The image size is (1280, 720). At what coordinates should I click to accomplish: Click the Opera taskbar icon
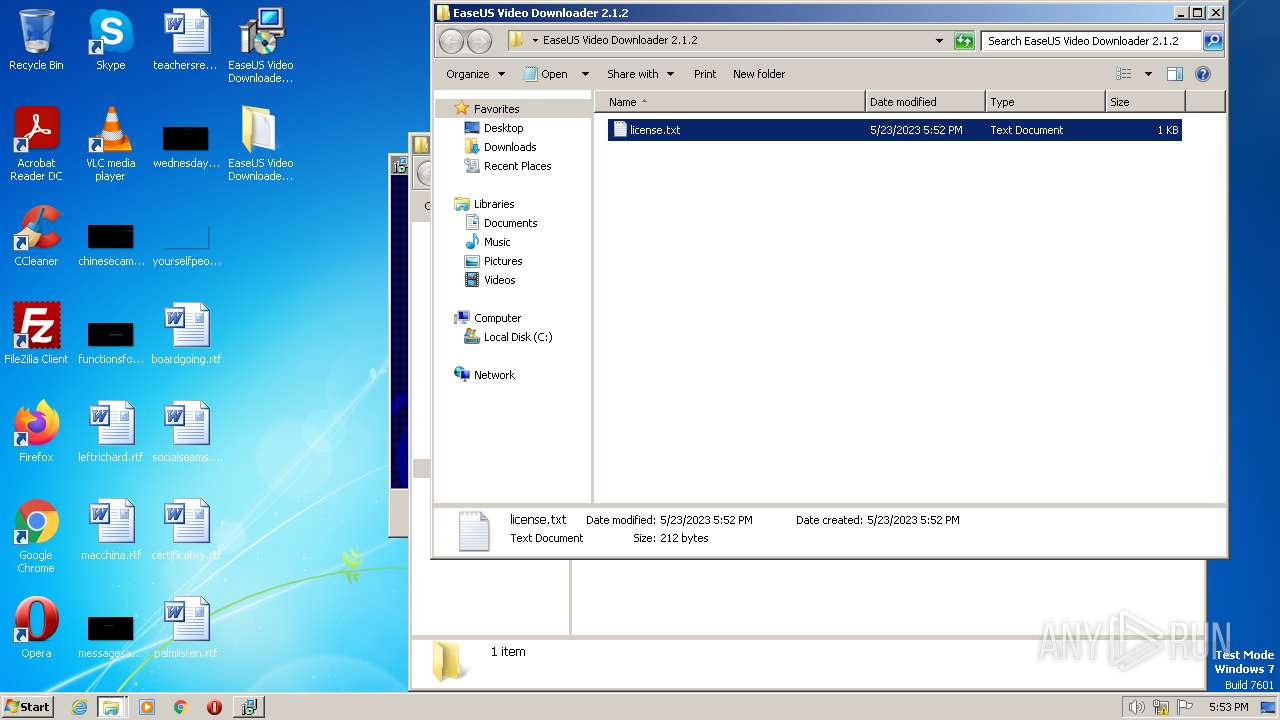click(214, 707)
